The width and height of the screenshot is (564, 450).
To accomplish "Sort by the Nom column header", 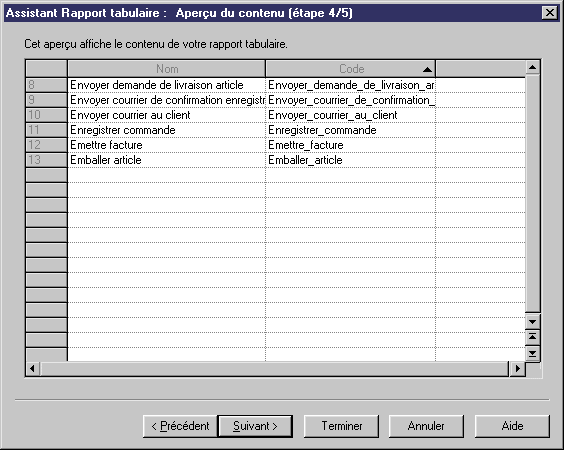I will click(167, 69).
